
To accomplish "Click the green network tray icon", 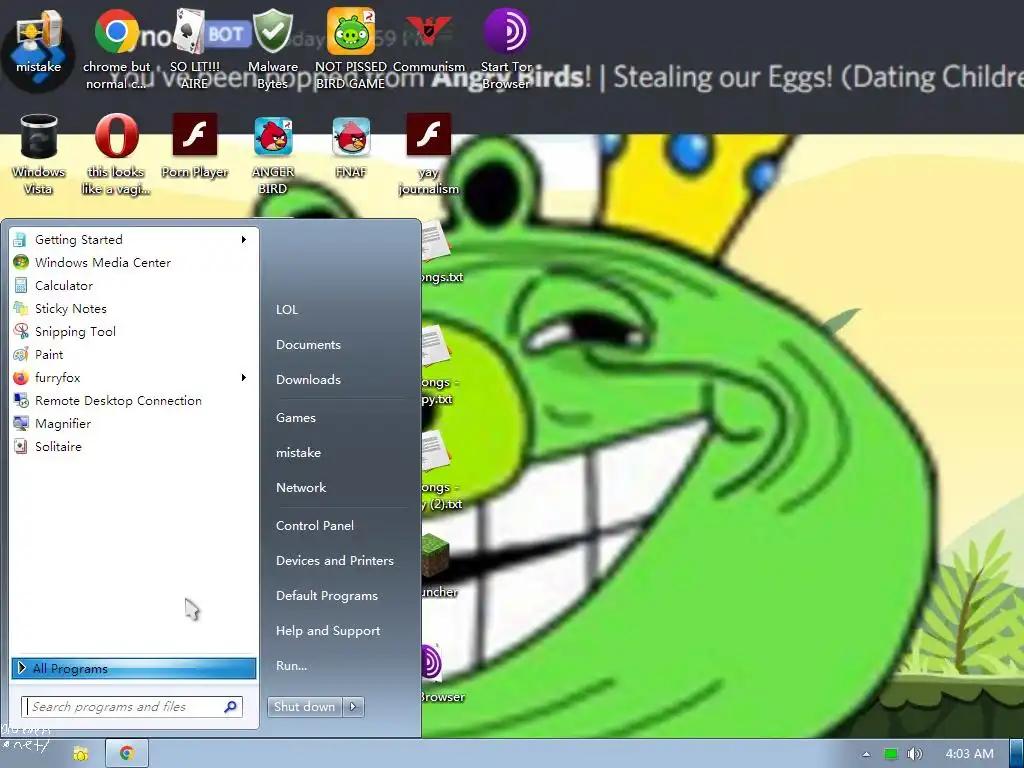I will coord(891,754).
